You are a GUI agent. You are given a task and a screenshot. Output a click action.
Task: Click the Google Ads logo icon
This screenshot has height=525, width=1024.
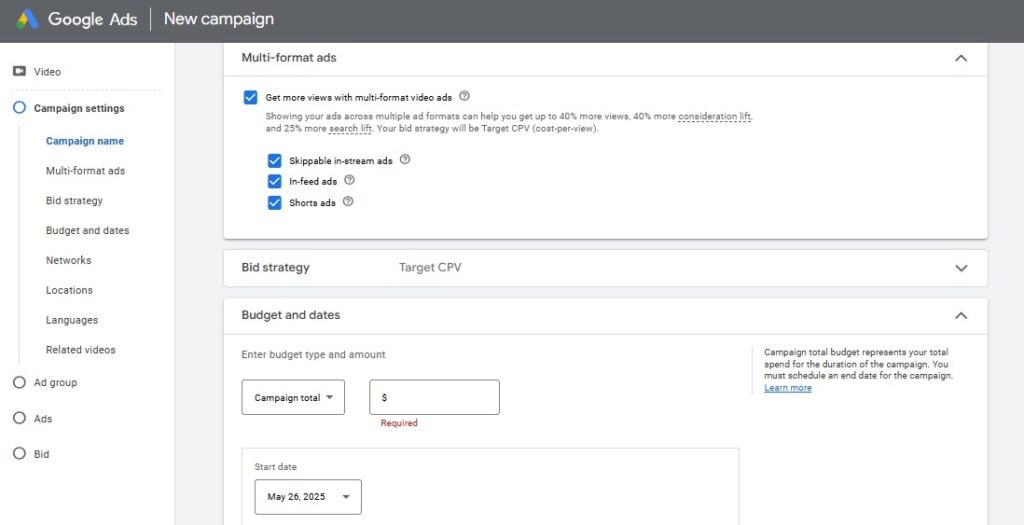(27, 19)
